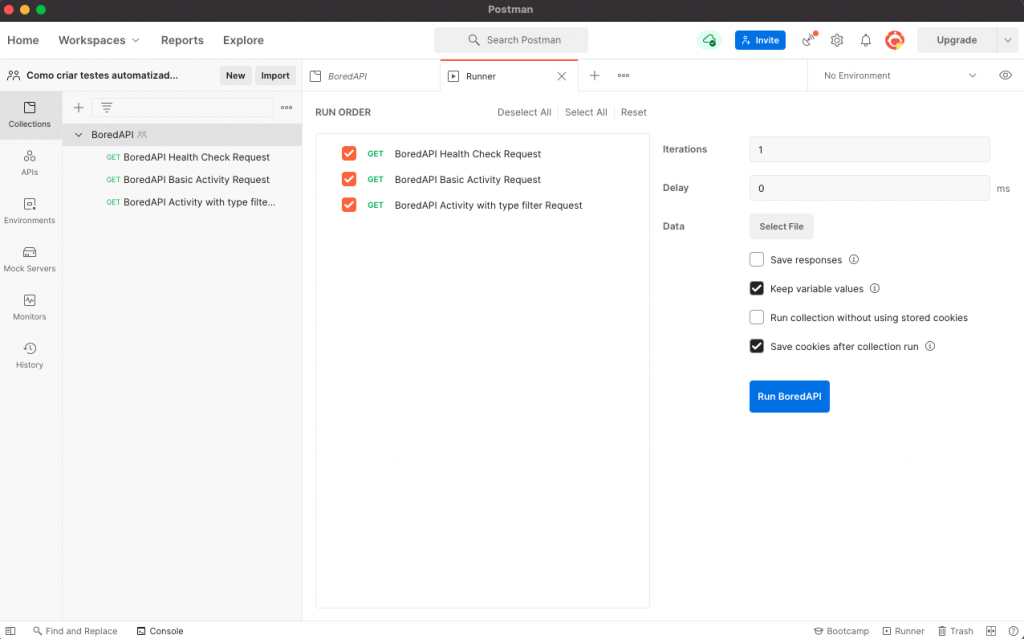Run the BoredAPI collection
The width and height of the screenshot is (1024, 639).
point(789,396)
